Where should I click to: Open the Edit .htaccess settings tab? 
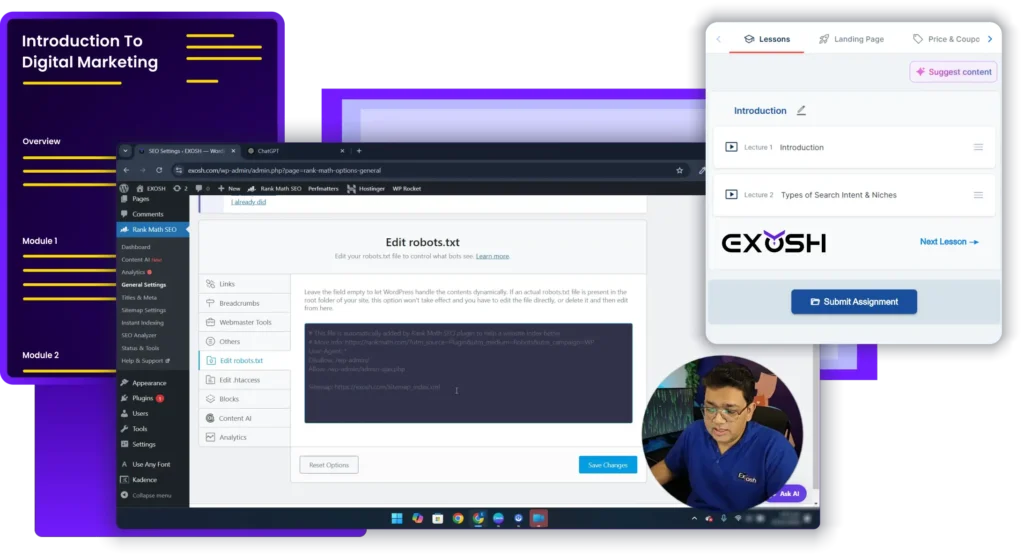pos(245,380)
